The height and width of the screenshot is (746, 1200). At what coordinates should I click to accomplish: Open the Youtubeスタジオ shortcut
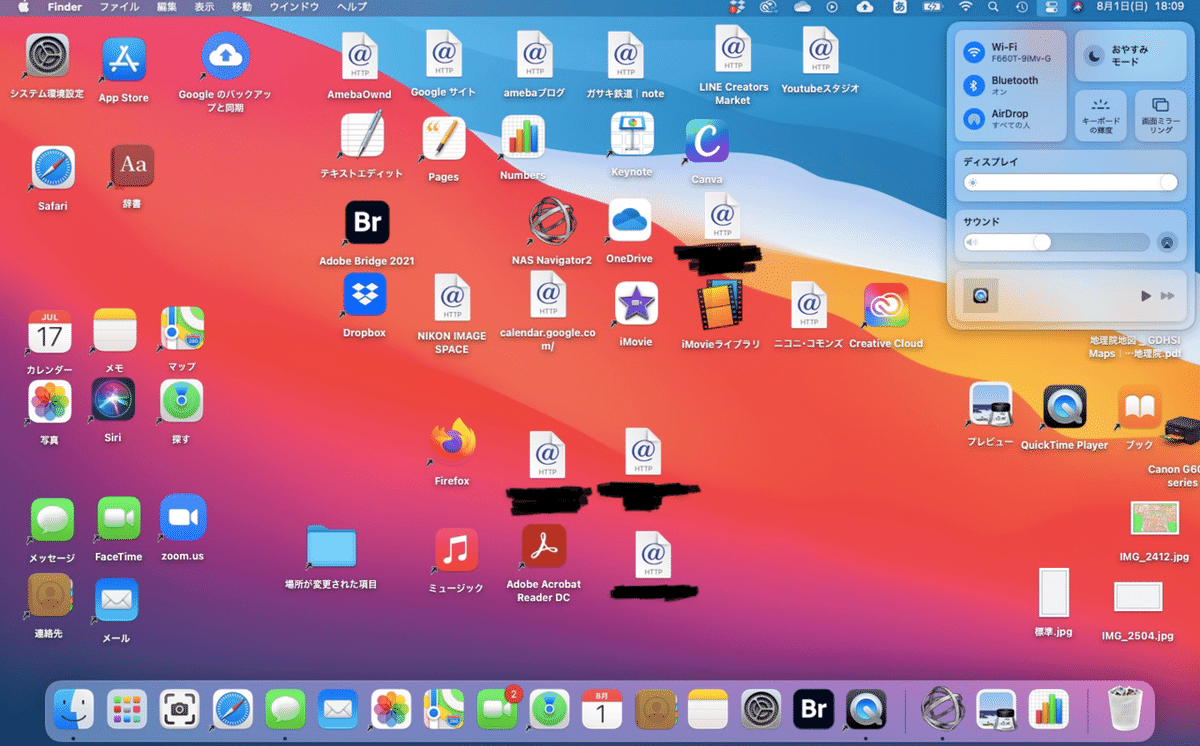pyautogui.click(x=820, y=50)
